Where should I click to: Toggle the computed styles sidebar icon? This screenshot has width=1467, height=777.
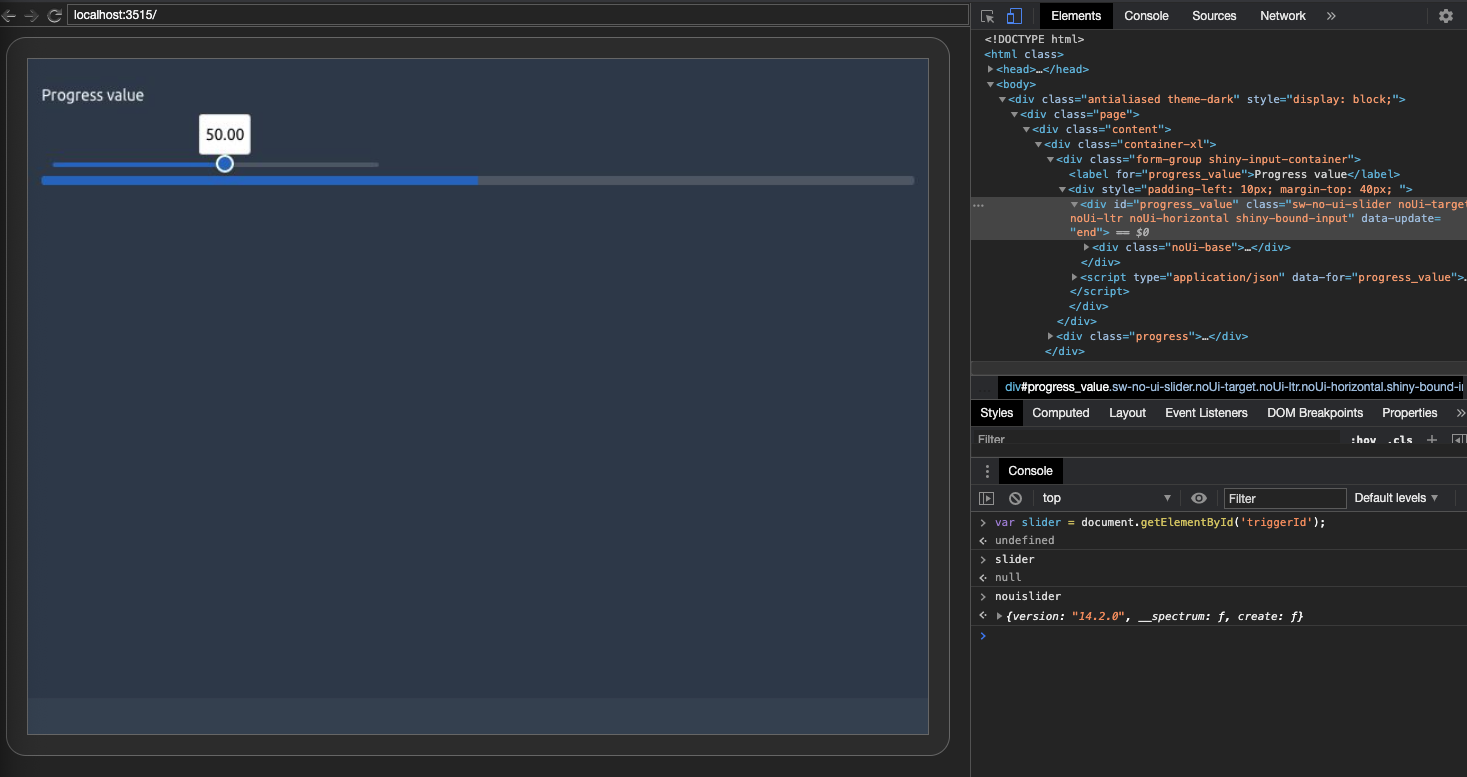pyautogui.click(x=1458, y=440)
